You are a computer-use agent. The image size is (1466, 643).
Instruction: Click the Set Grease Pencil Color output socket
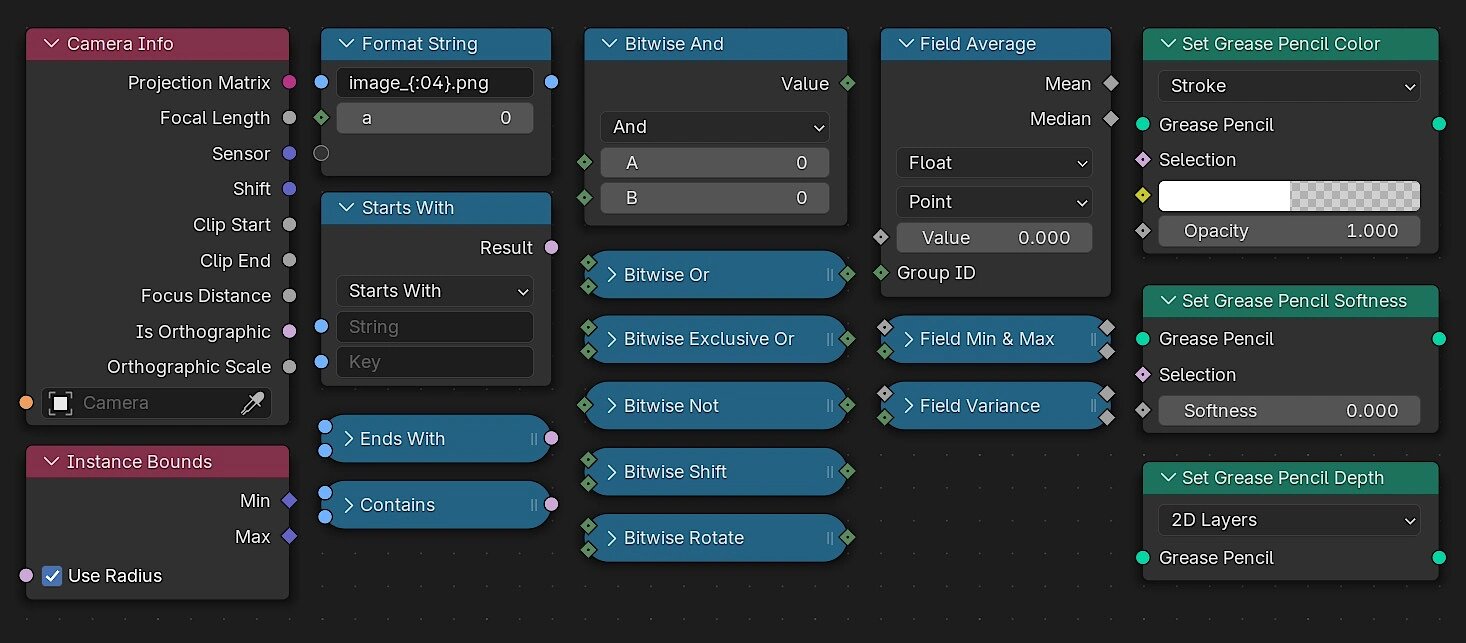[1439, 124]
